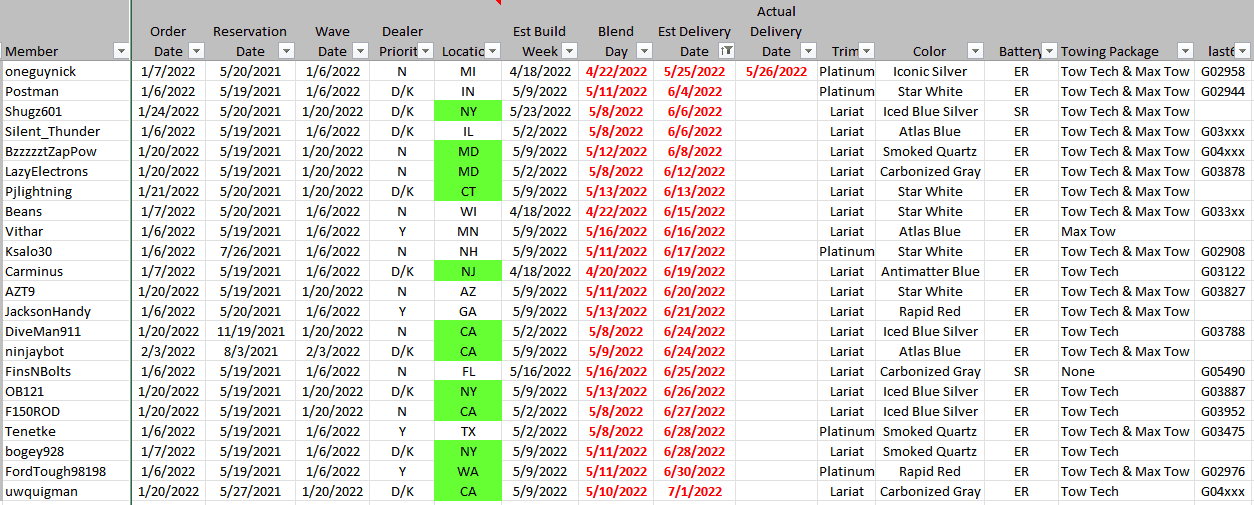The image size is (1254, 505).
Task: Click the Battery column filter arrow
Action: click(1048, 51)
